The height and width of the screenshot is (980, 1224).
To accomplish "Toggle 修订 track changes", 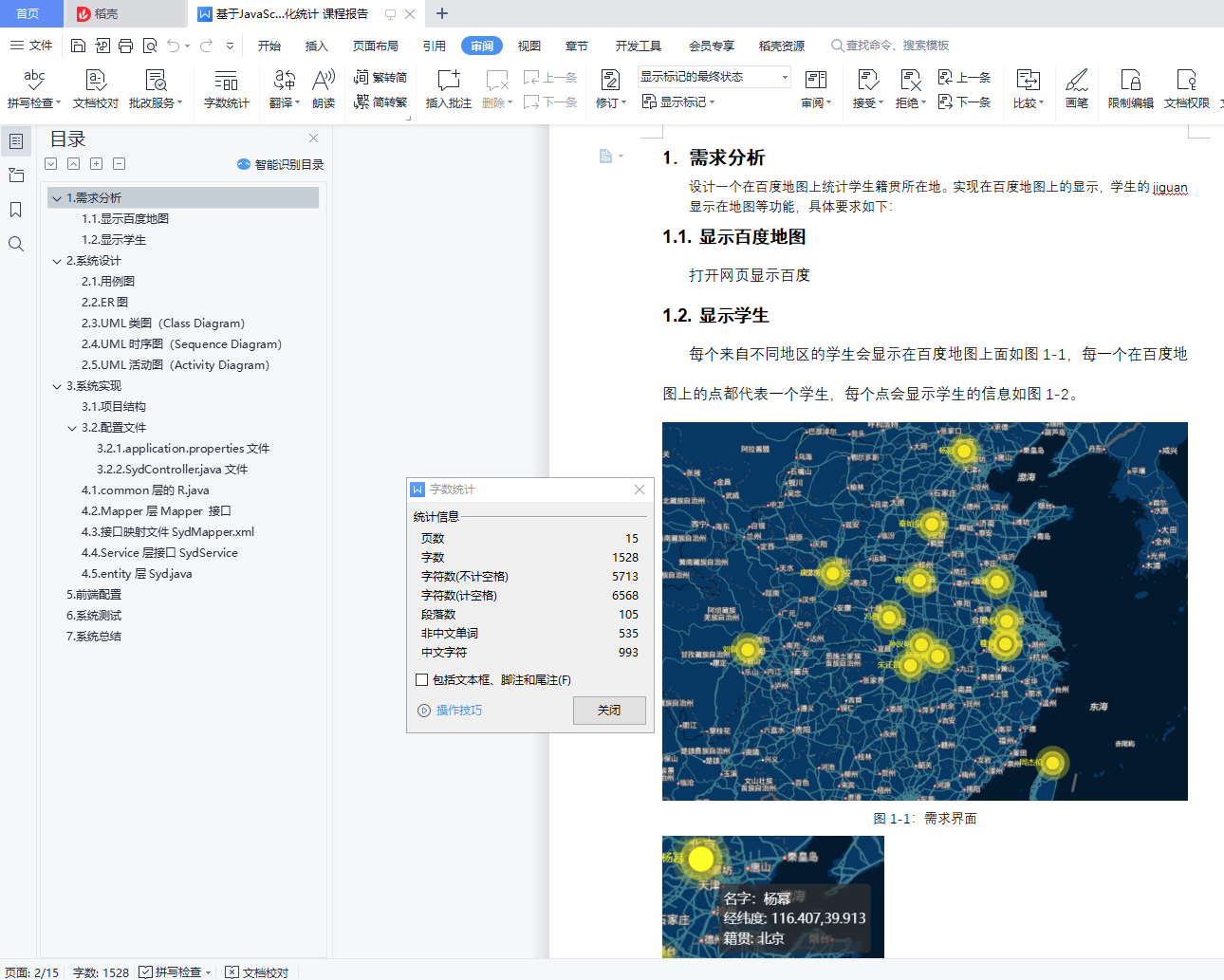I will 611,89.
